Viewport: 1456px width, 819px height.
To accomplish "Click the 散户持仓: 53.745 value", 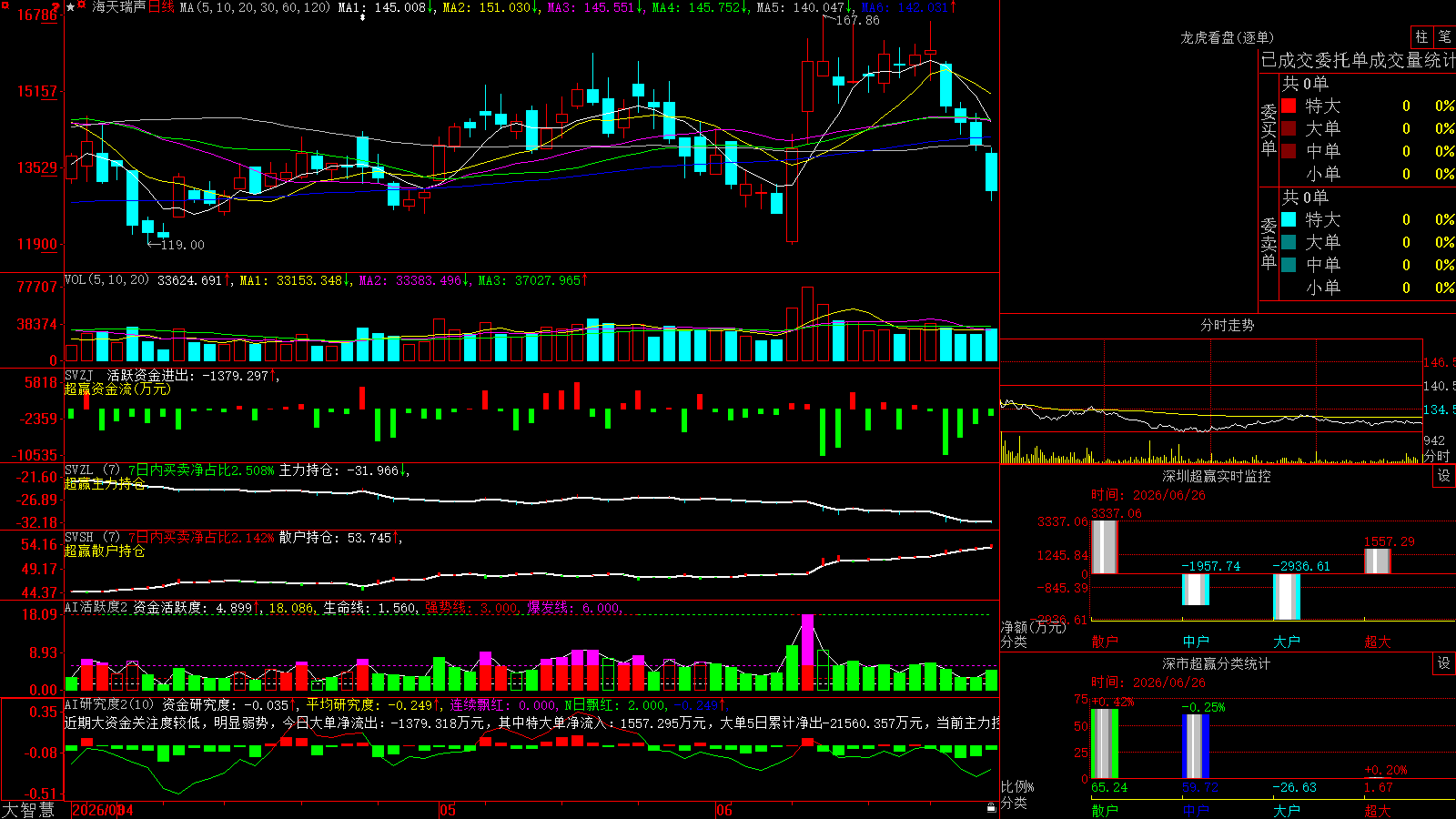I will (339, 538).
